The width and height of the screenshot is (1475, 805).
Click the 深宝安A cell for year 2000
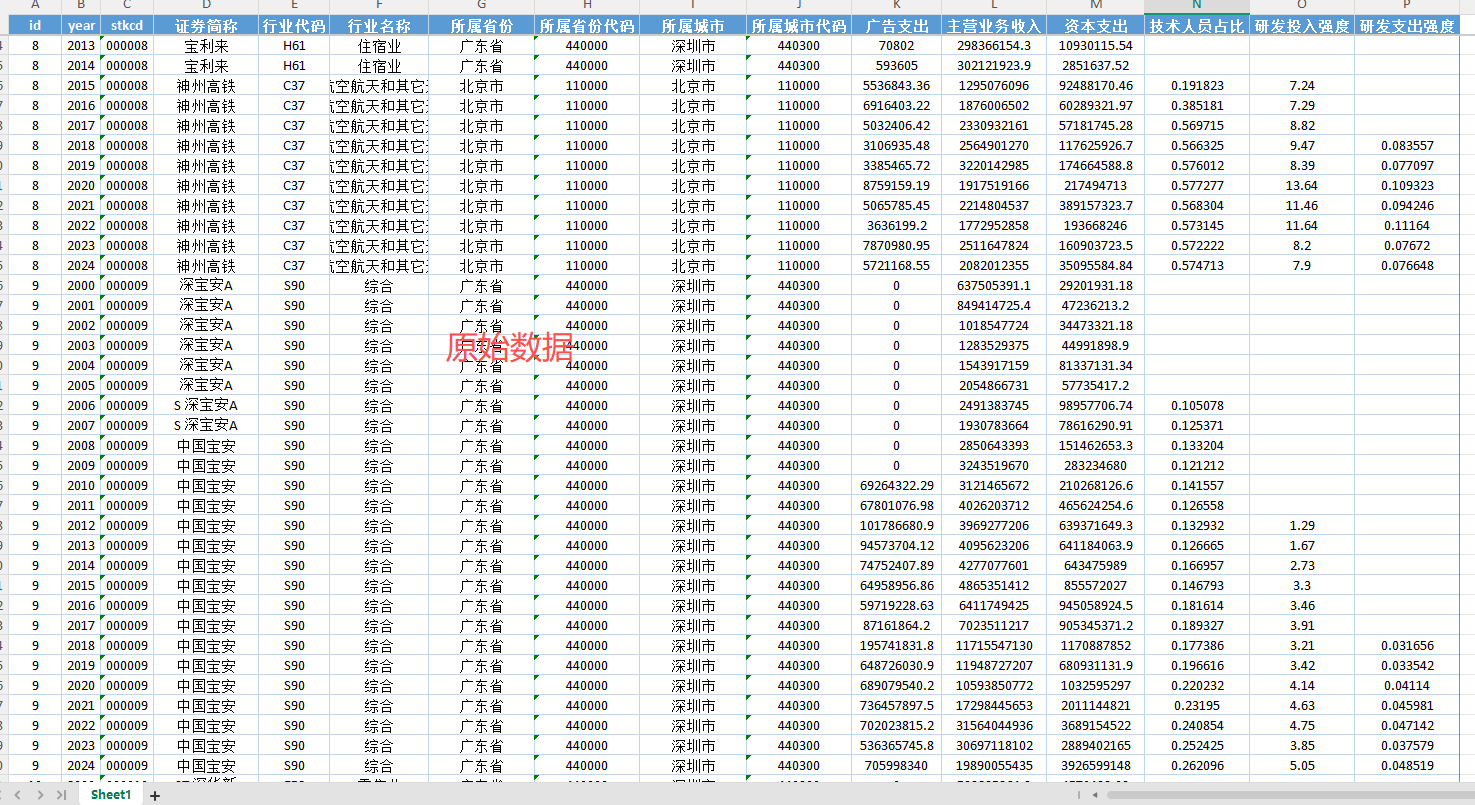pos(206,286)
